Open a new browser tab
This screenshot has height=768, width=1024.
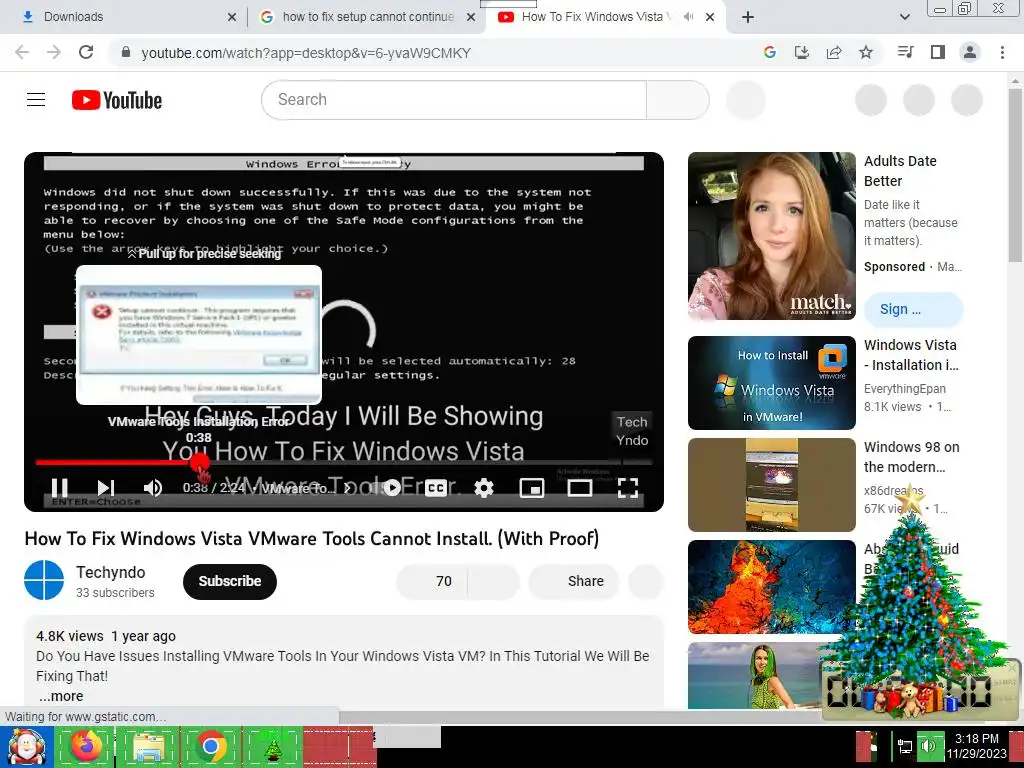748,17
